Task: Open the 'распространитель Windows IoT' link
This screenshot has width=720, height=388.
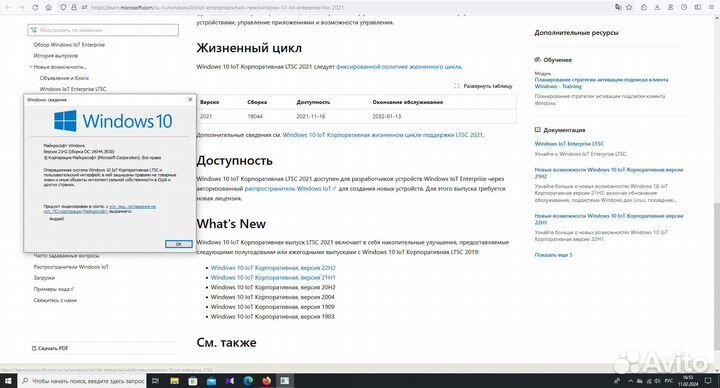Action: click(290, 189)
